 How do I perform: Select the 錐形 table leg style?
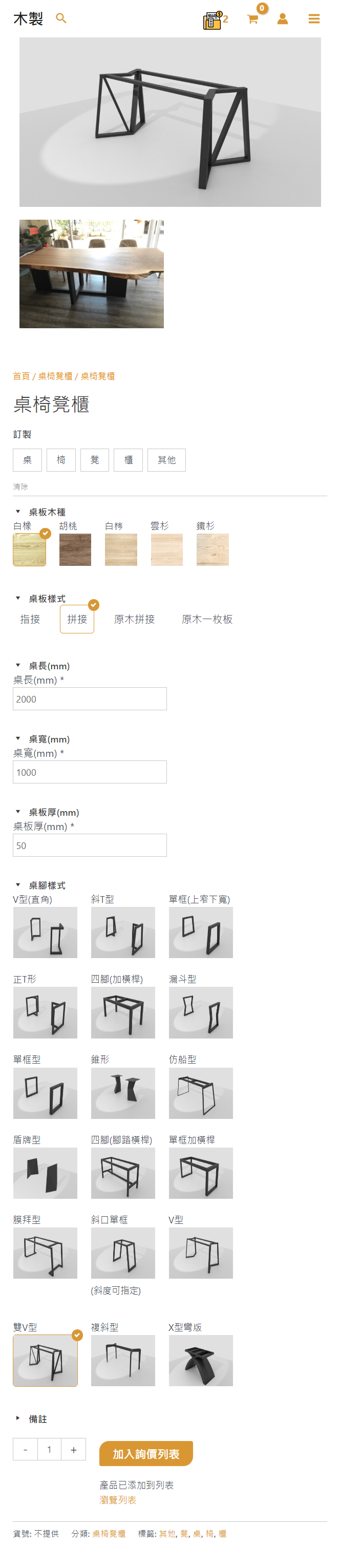point(123,1093)
